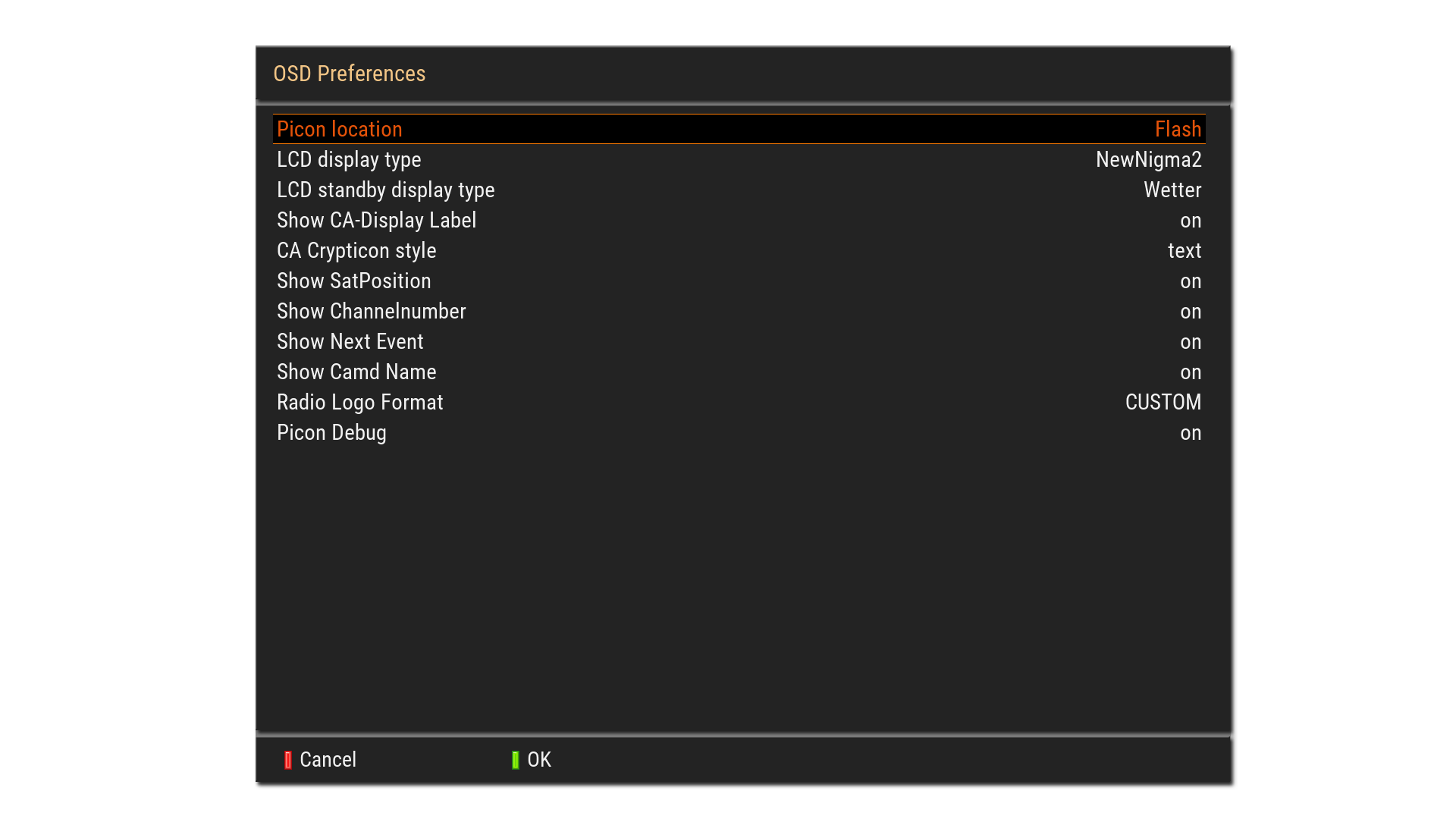Toggle Show SatPosition on value

click(x=1190, y=281)
